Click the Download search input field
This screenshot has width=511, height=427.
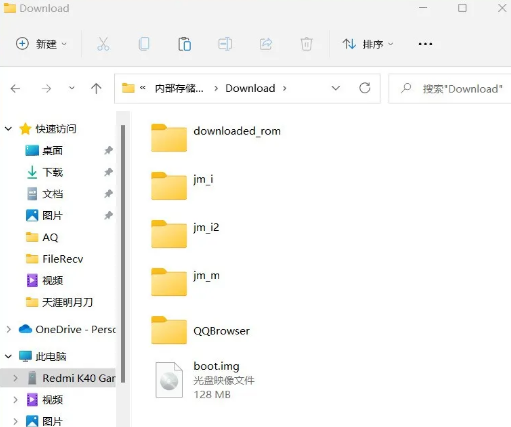(x=450, y=89)
